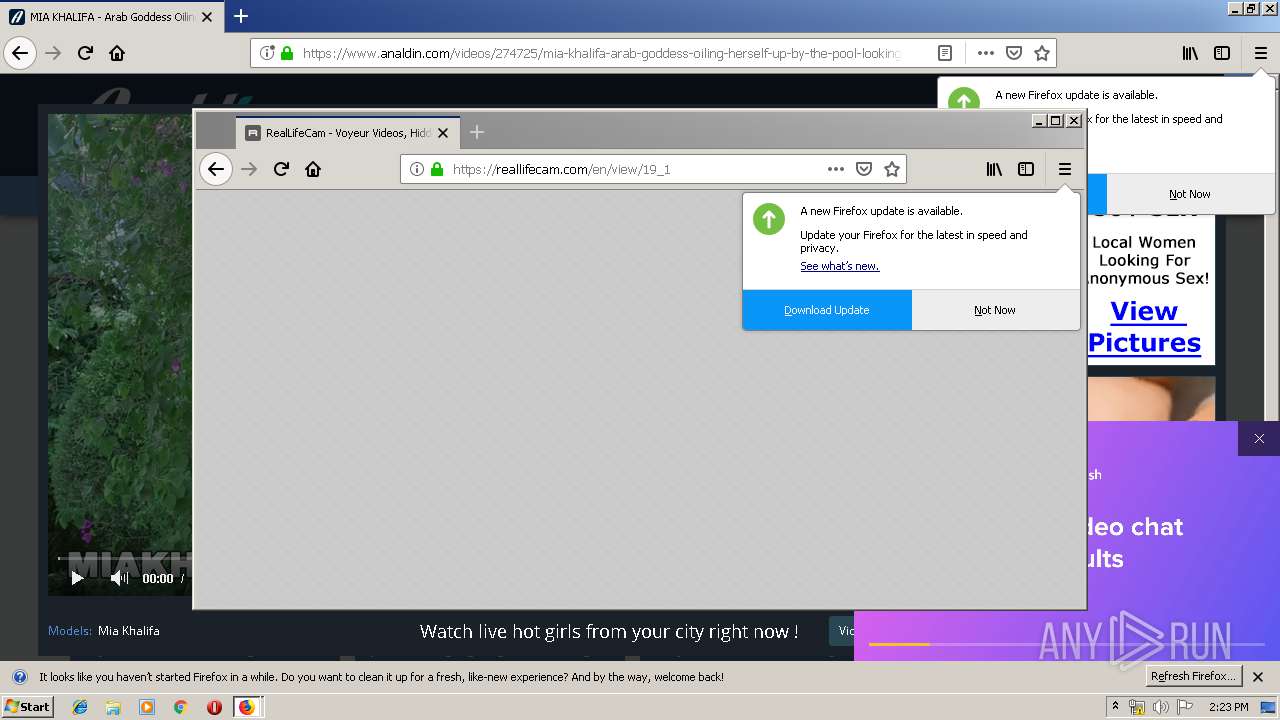Go back in the background analdin window
This screenshot has height=720, width=1280.
coord(20,53)
